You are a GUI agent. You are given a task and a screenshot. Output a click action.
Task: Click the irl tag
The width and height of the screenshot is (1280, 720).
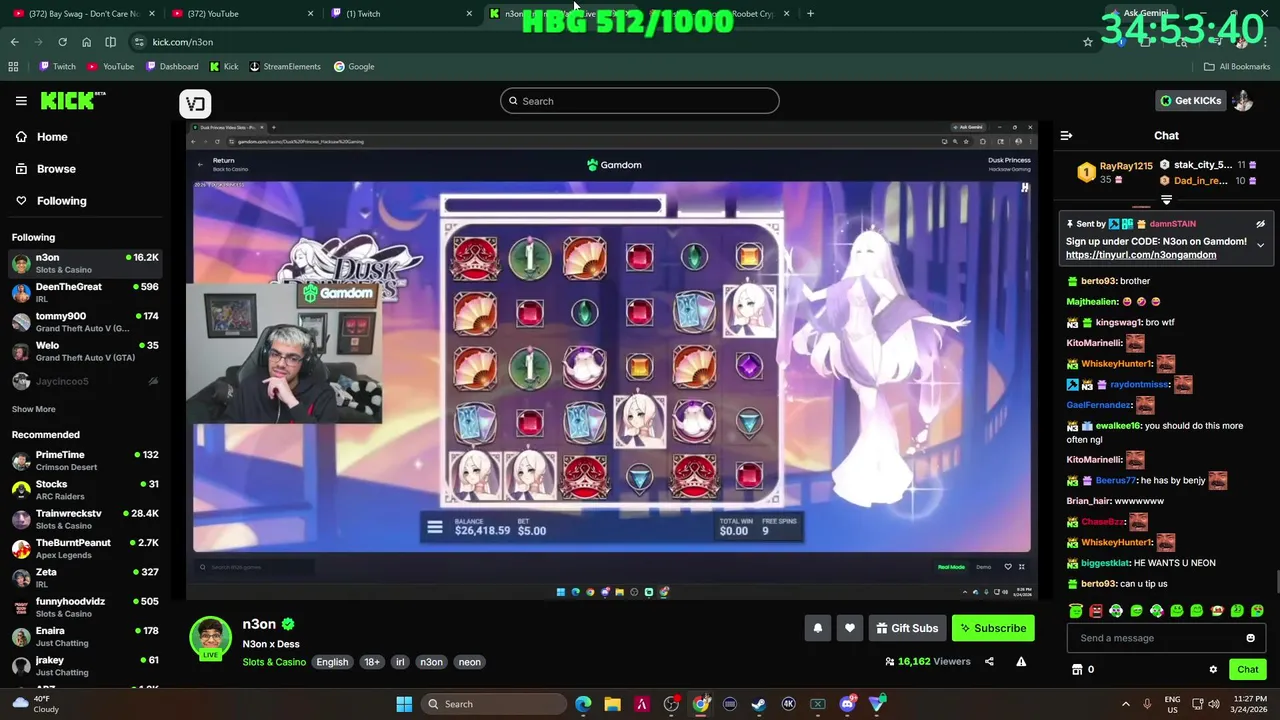pos(400,662)
